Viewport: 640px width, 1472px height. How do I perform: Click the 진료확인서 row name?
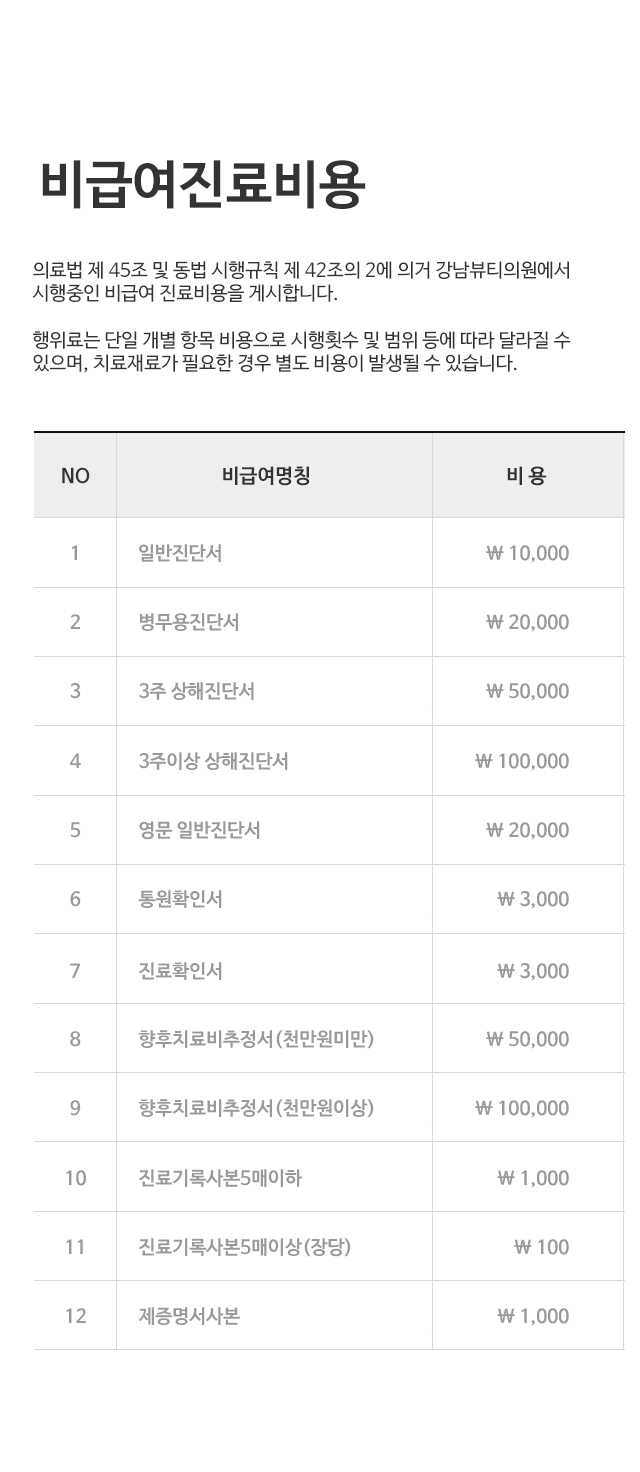(x=180, y=970)
